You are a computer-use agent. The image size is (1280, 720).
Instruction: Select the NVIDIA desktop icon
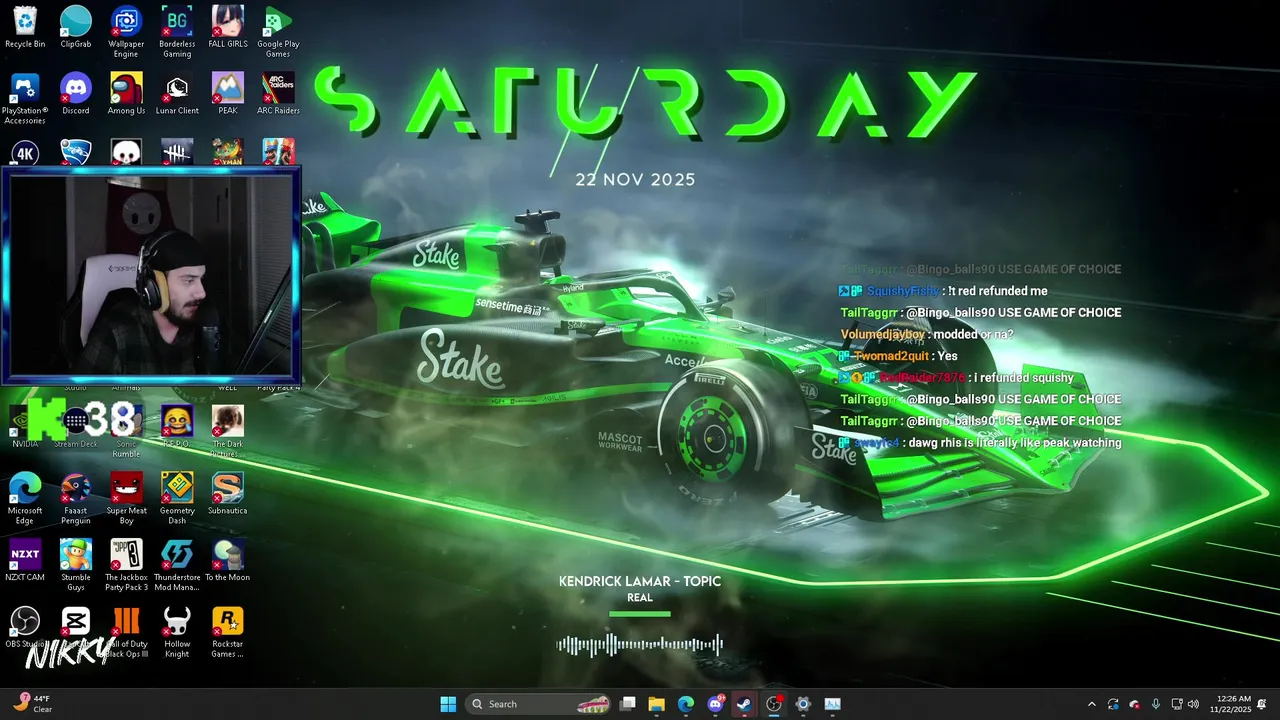pyautogui.click(x=25, y=426)
